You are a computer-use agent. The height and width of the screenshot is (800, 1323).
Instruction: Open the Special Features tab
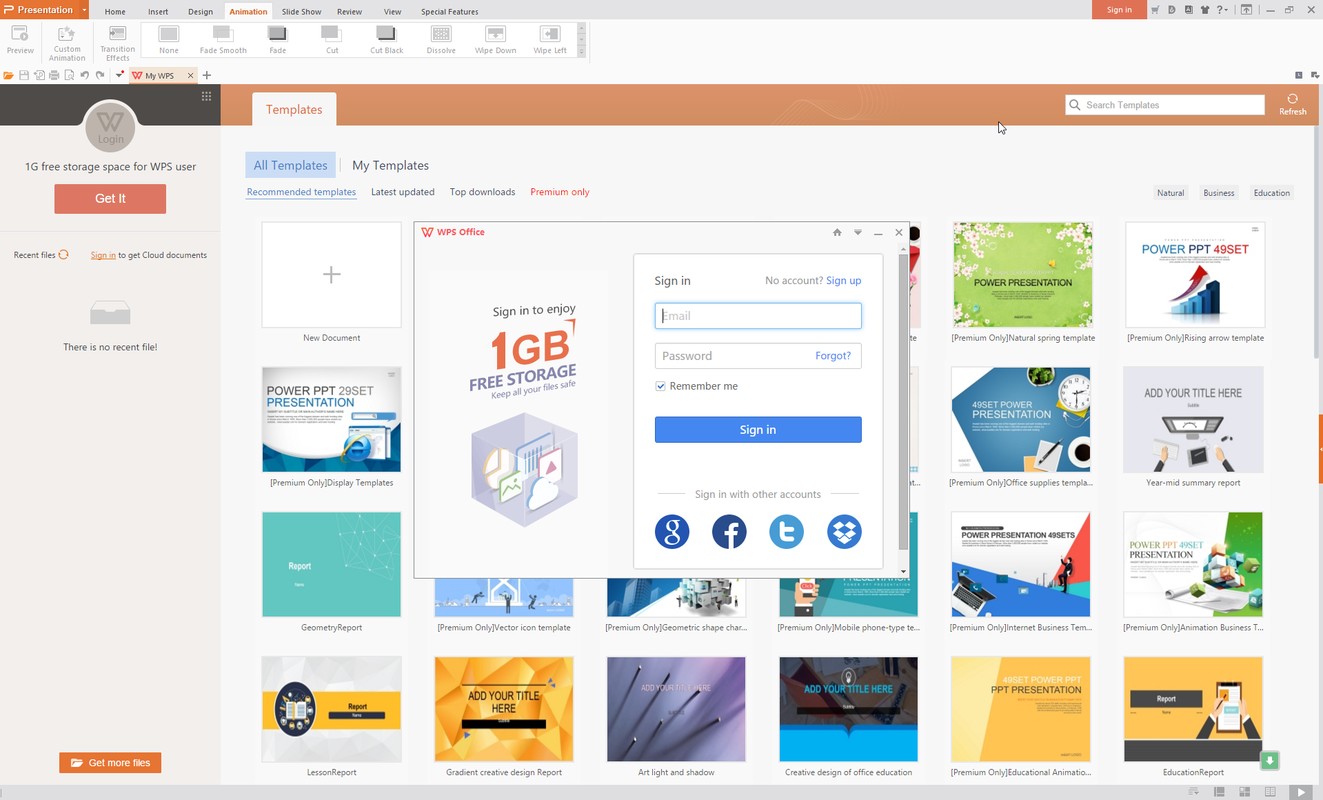[449, 11]
